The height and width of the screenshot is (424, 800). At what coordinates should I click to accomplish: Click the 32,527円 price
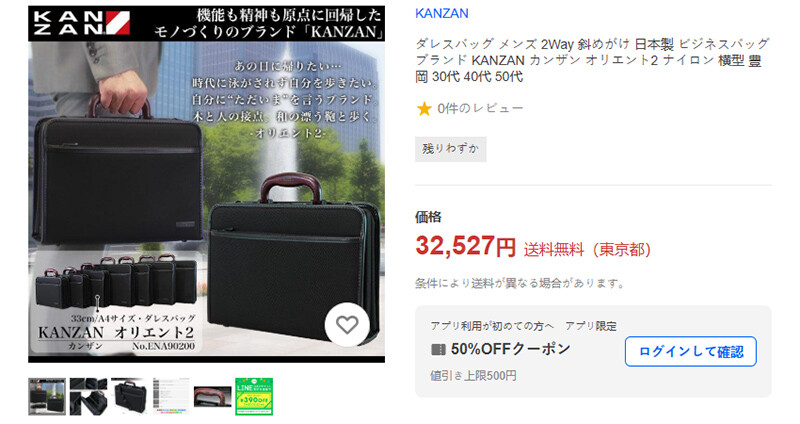pos(465,246)
